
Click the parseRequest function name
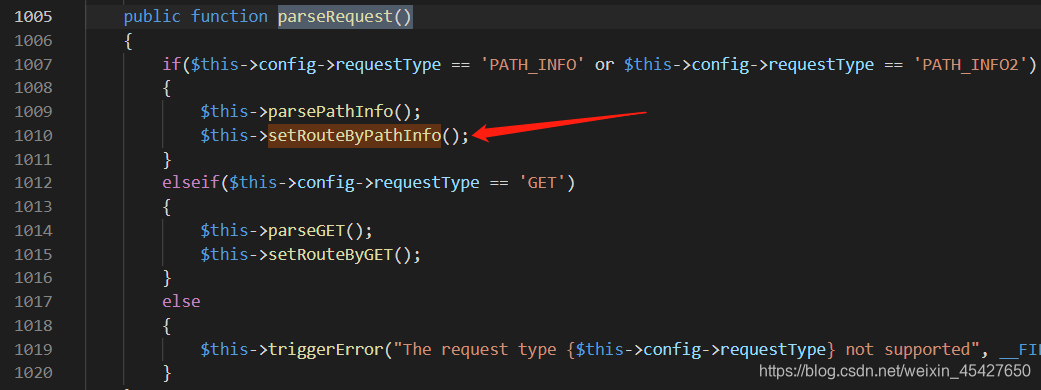click(x=336, y=17)
